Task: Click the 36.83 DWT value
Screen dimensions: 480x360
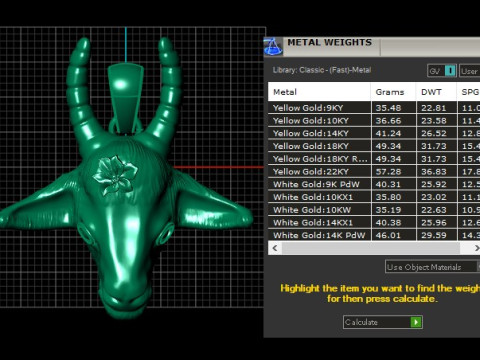Action: coord(434,172)
